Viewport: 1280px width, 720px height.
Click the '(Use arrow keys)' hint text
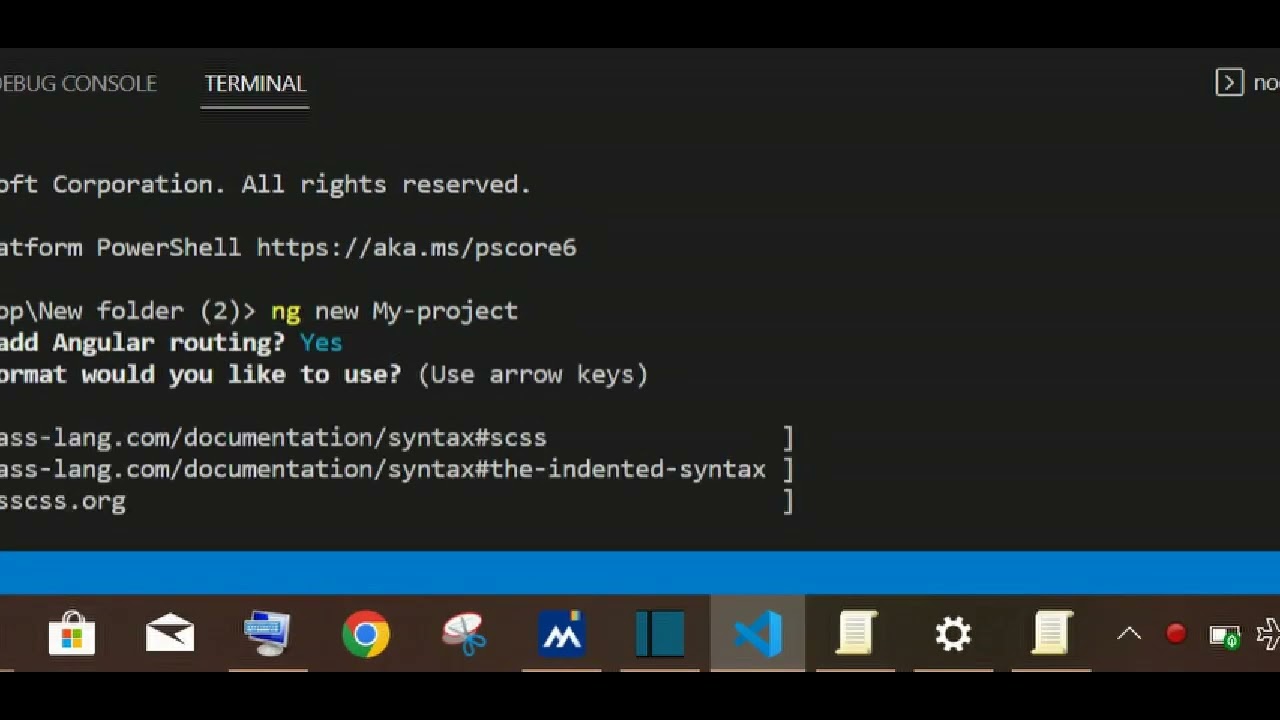click(x=533, y=375)
